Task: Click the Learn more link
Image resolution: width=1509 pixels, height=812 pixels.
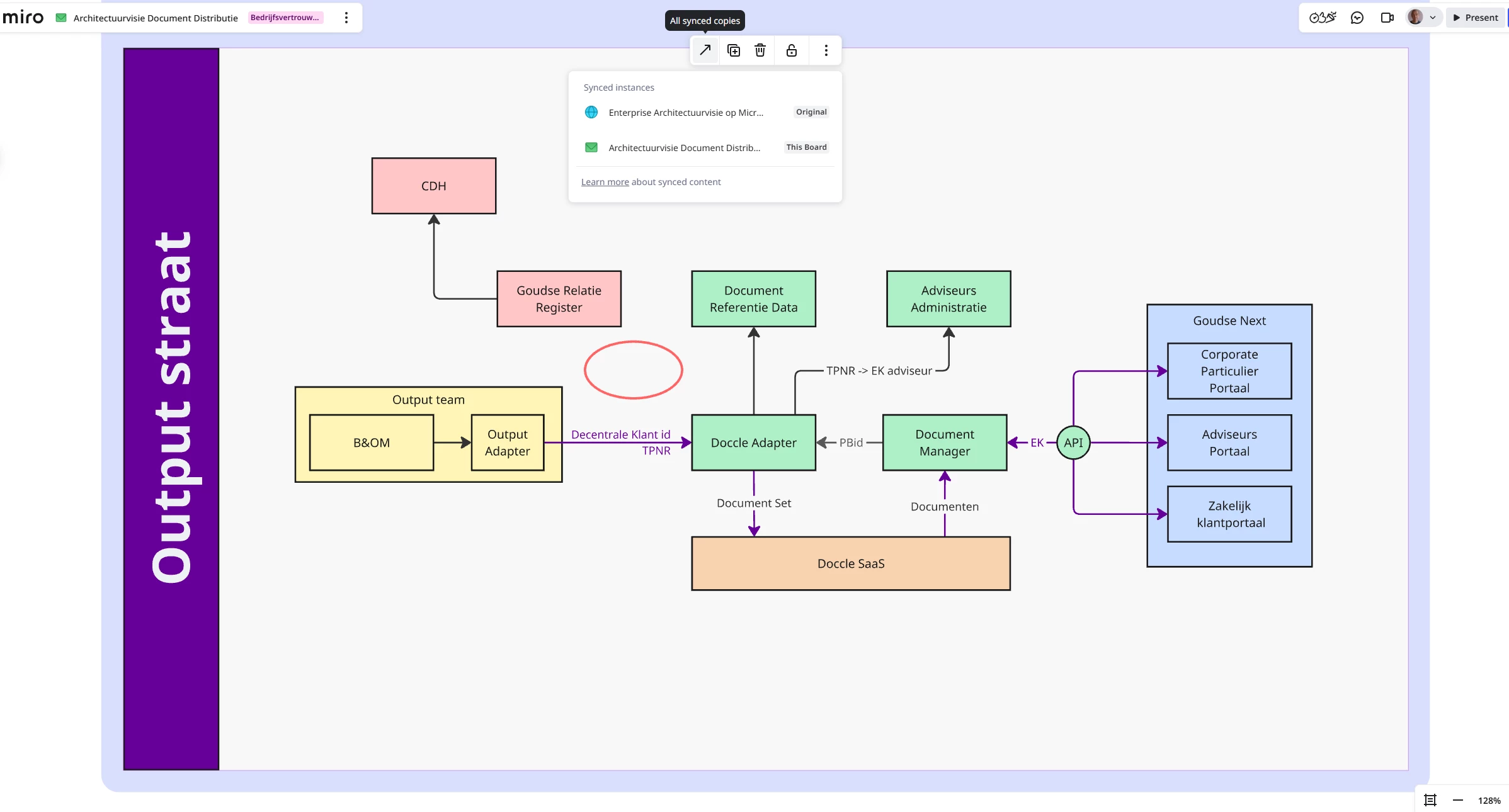Action: click(605, 182)
